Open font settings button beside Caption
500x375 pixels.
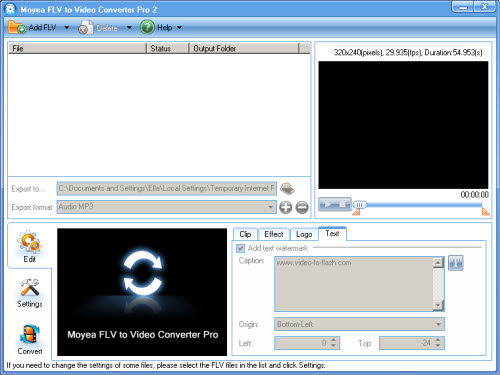point(455,263)
